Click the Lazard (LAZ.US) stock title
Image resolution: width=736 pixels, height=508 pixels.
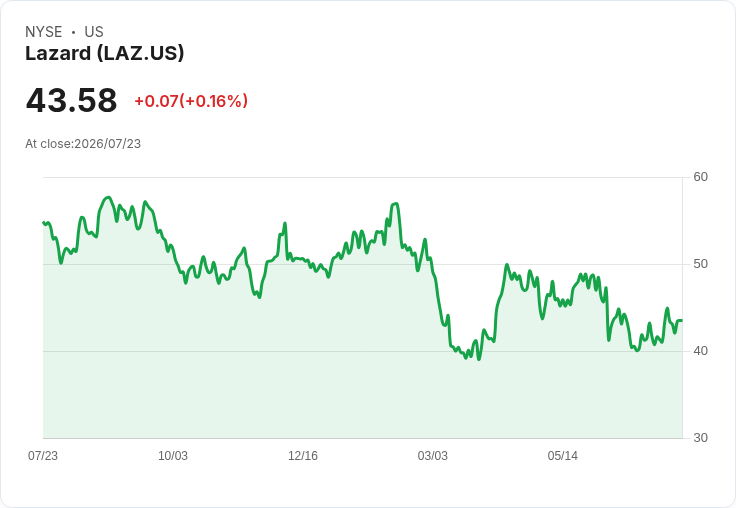tap(104, 53)
